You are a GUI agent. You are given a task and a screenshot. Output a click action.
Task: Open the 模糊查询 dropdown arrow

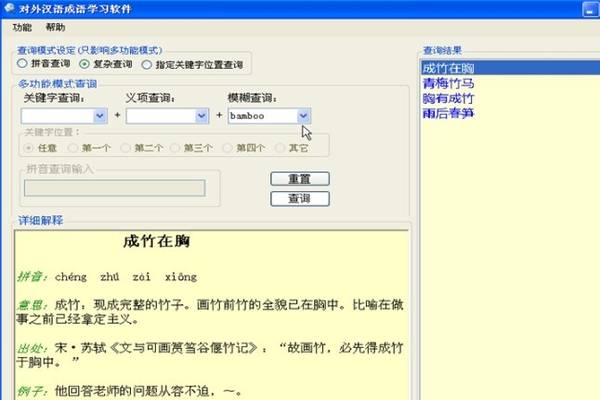click(x=303, y=116)
